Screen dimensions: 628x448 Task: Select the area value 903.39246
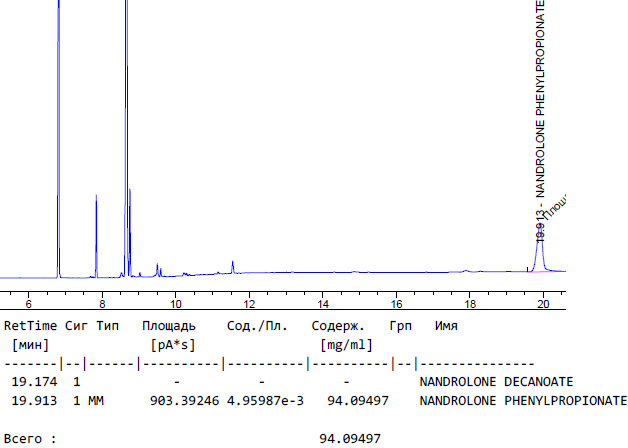[177, 401]
